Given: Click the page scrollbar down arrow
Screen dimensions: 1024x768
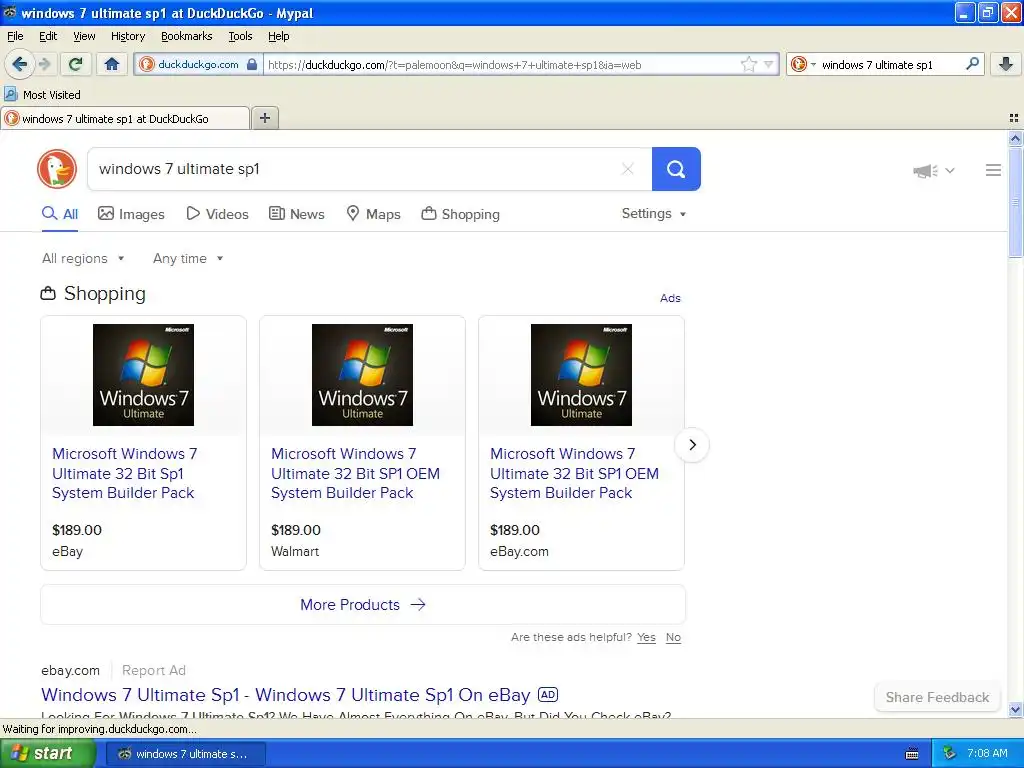Looking at the screenshot, I should pyautogui.click(x=1015, y=709).
